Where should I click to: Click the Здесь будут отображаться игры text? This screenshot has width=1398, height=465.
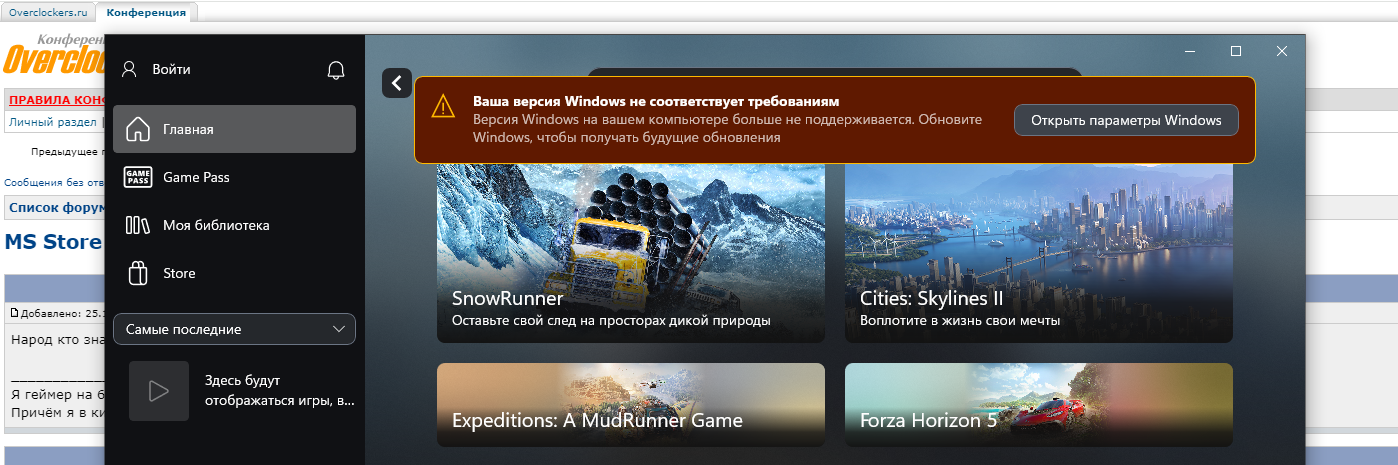click(x=280, y=391)
